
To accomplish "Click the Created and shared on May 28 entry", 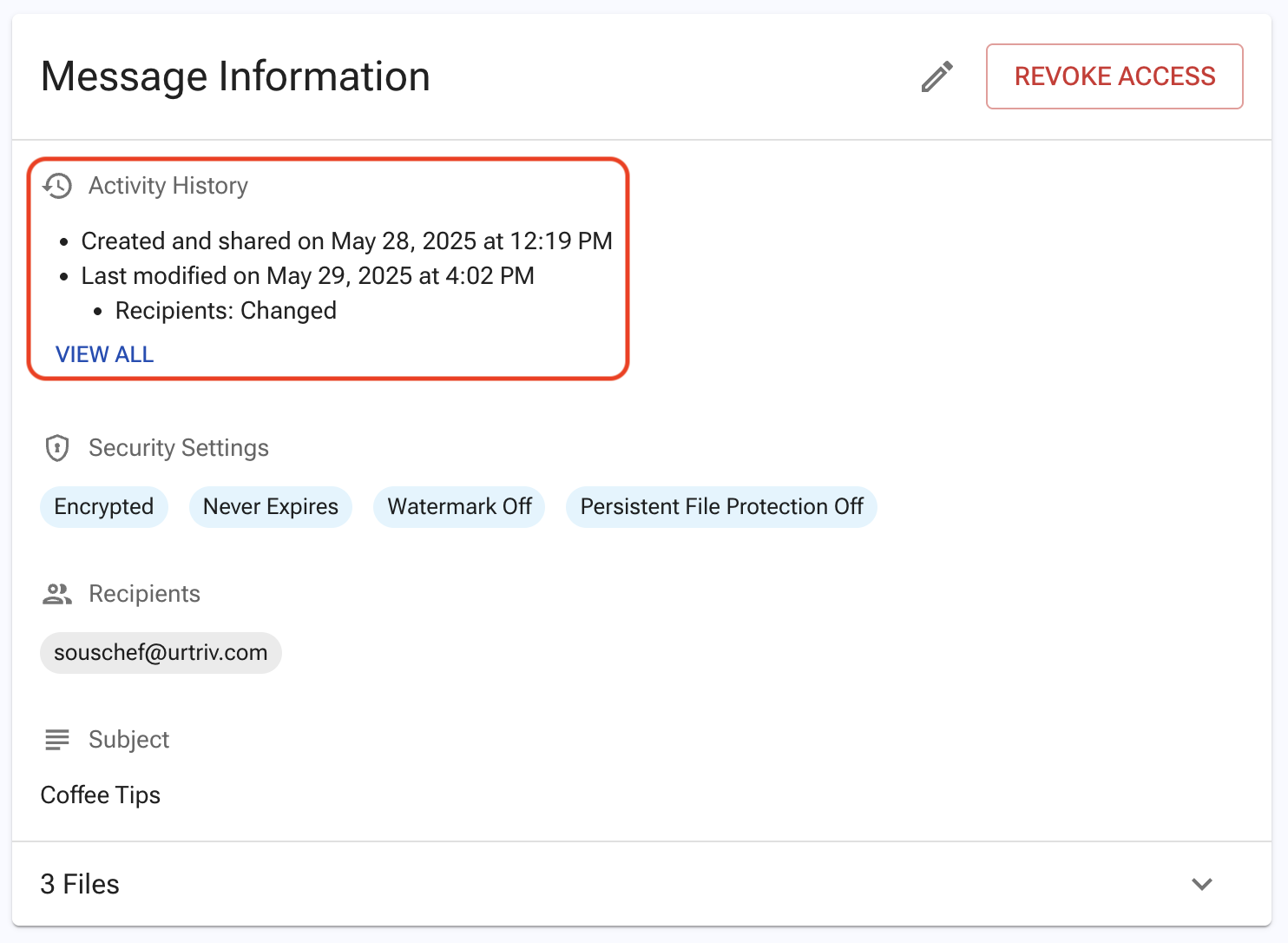I will [x=347, y=241].
